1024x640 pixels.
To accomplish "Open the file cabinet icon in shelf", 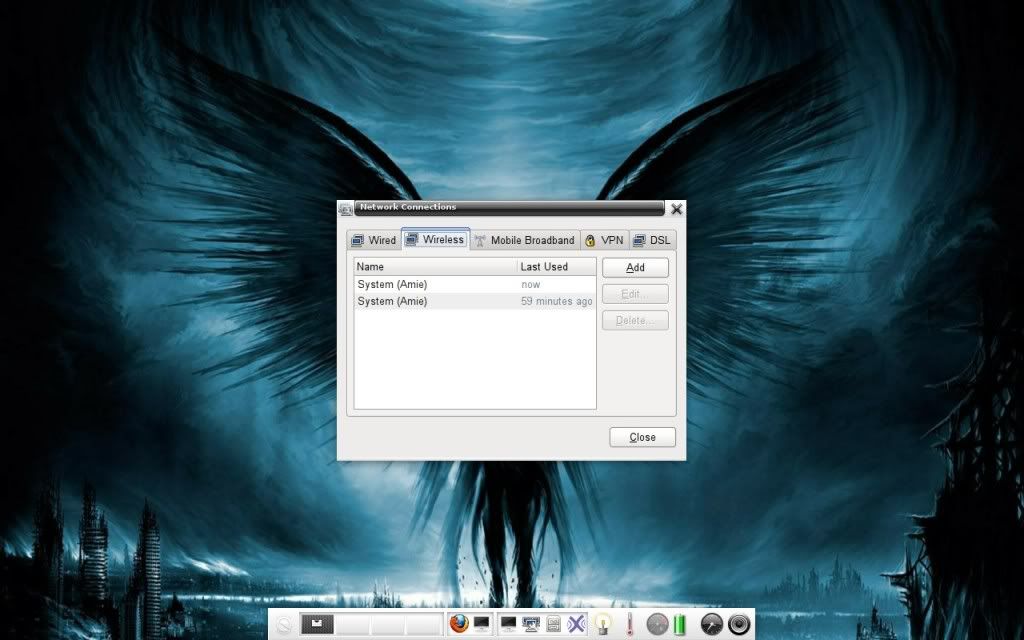I will pos(554,625).
